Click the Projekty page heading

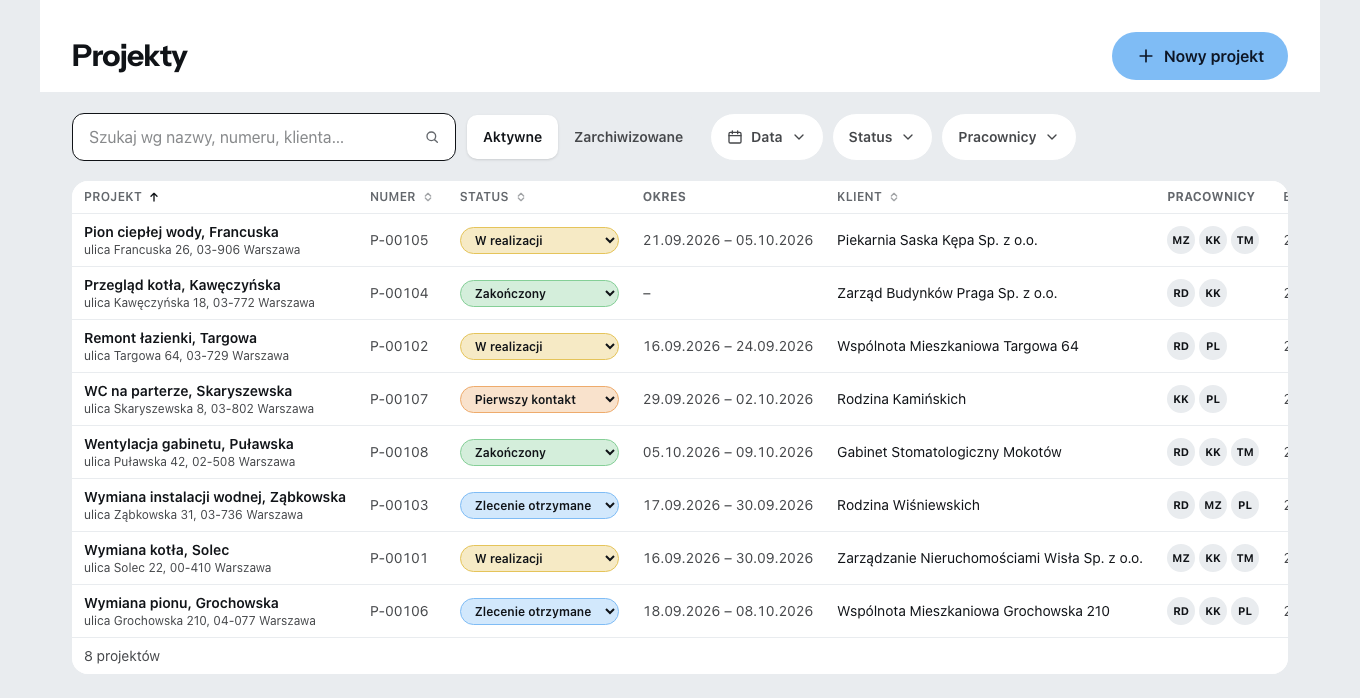[130, 57]
